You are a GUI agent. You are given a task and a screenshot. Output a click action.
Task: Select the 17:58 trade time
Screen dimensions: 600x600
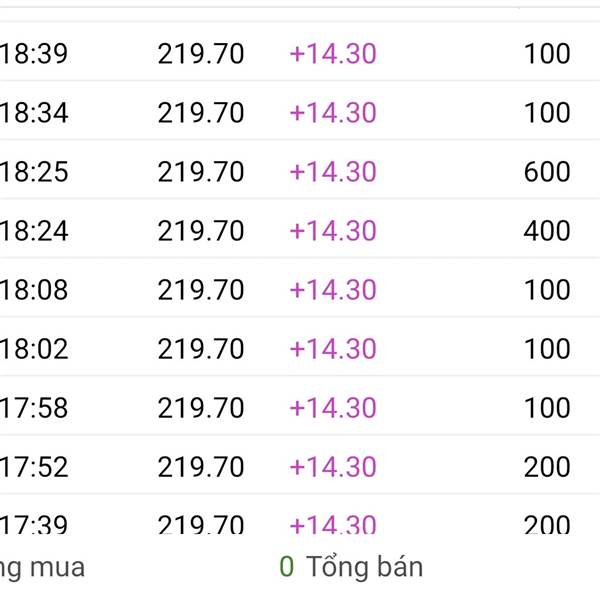[34, 408]
